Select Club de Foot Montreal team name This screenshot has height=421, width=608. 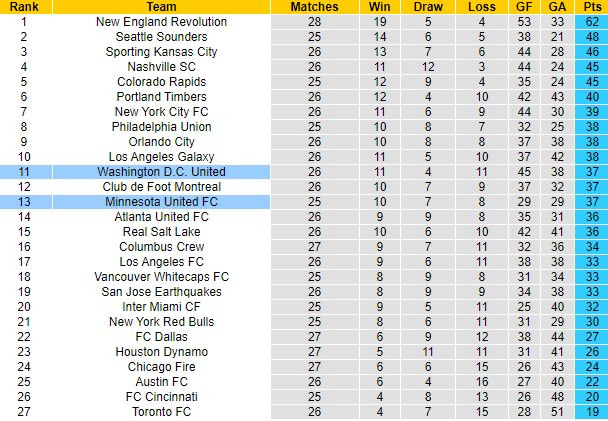[161, 187]
